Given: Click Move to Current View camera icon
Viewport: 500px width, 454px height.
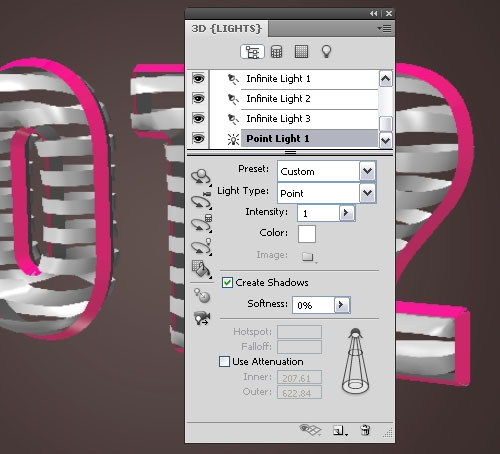Looking at the screenshot, I should (202, 318).
